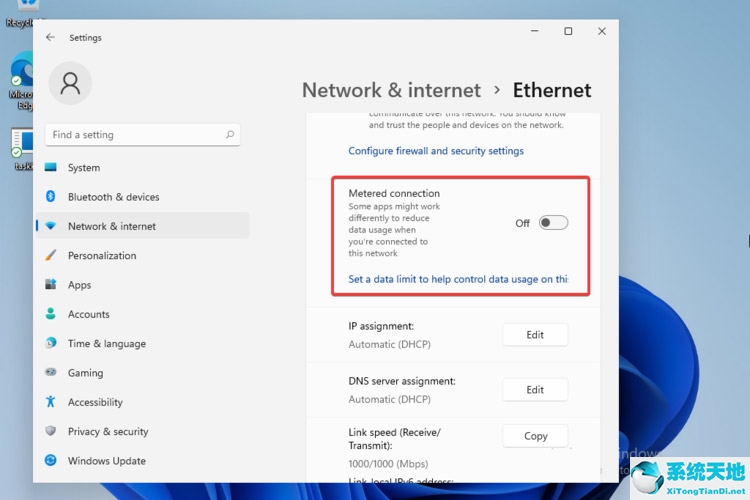
Task: Edit the IP assignment setting
Action: click(x=535, y=335)
